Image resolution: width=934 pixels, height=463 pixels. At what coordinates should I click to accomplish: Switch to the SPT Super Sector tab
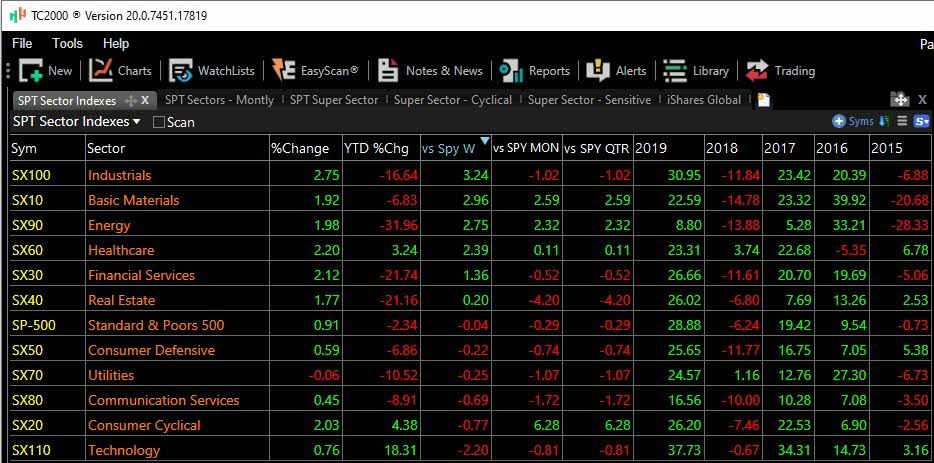tap(334, 100)
